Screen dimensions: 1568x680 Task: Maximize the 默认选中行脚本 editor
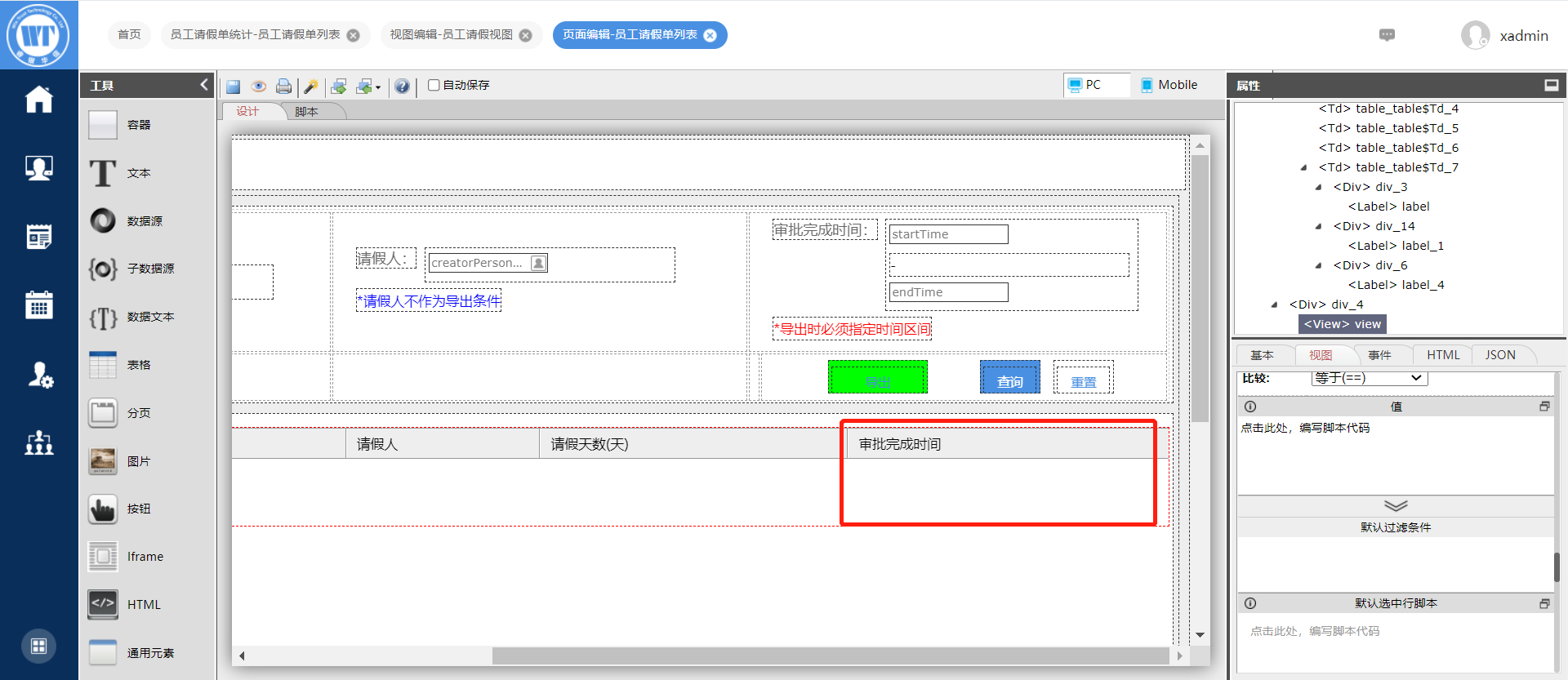(1544, 603)
